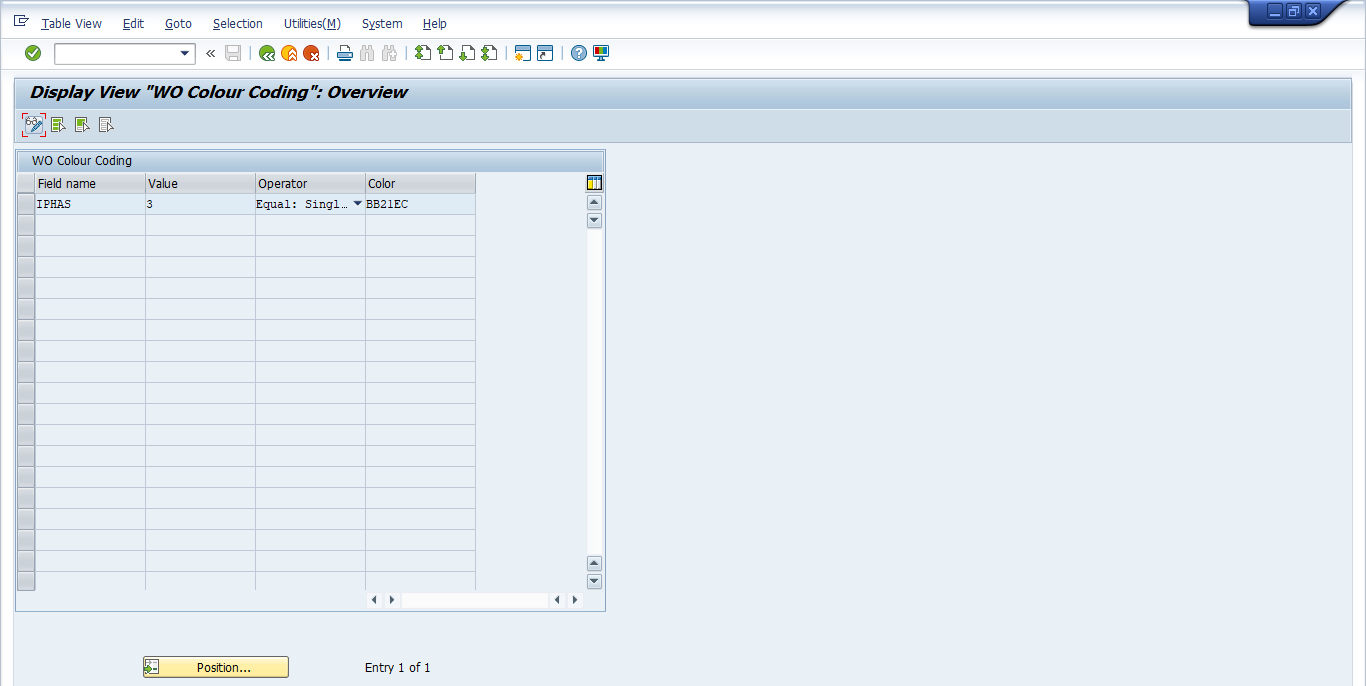Open the Utilities(M) menu

(x=311, y=23)
